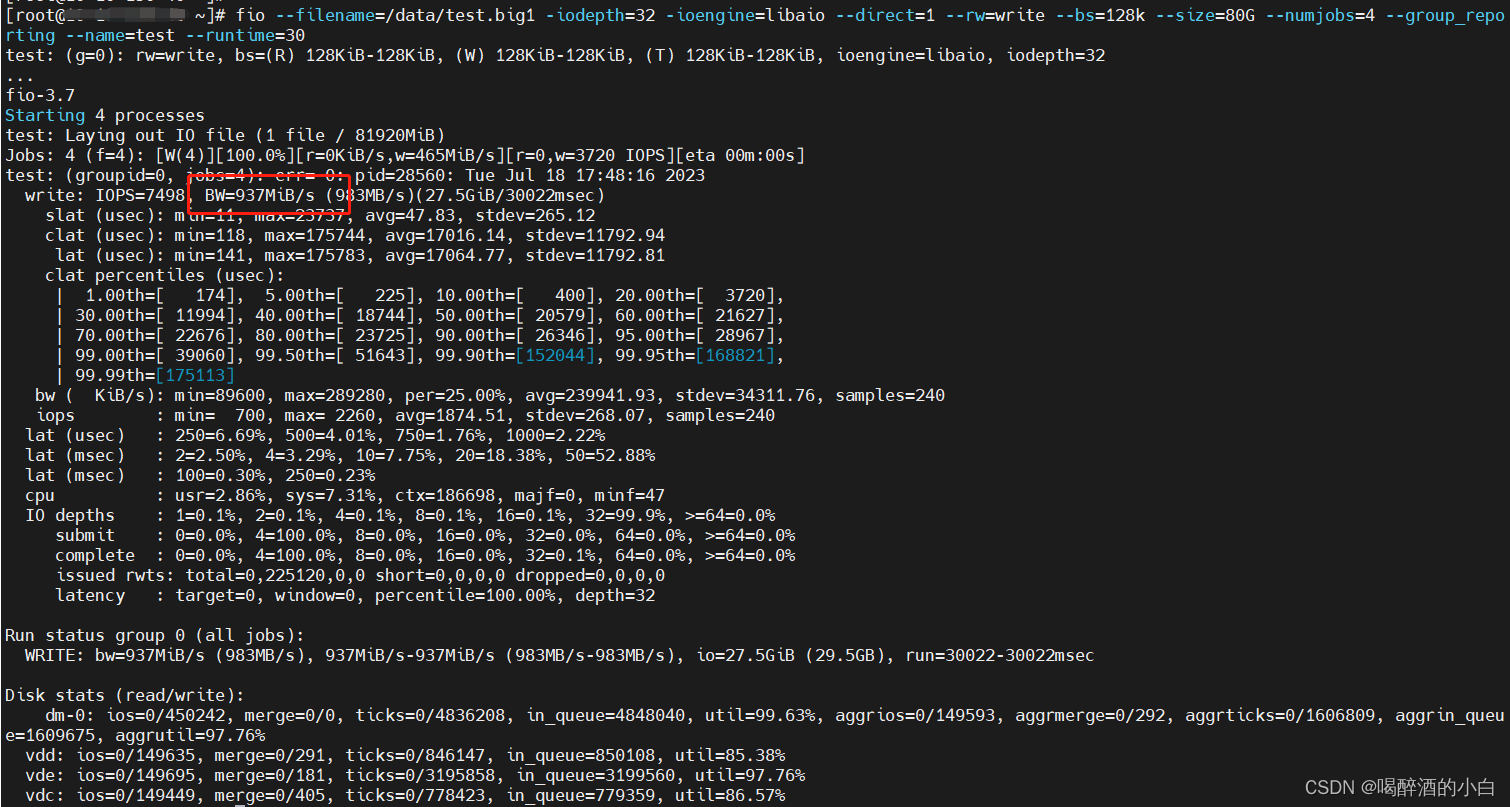Viewport: 1510px width, 807px height.
Task: Click the WRITE run status summary line
Action: tap(400, 655)
